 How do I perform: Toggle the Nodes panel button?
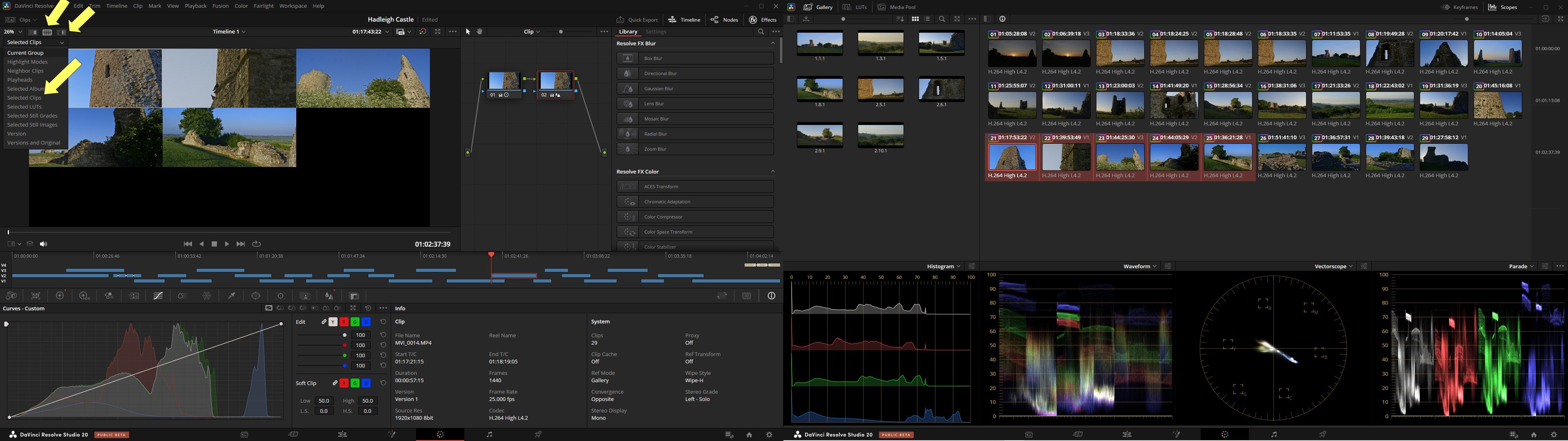point(725,20)
